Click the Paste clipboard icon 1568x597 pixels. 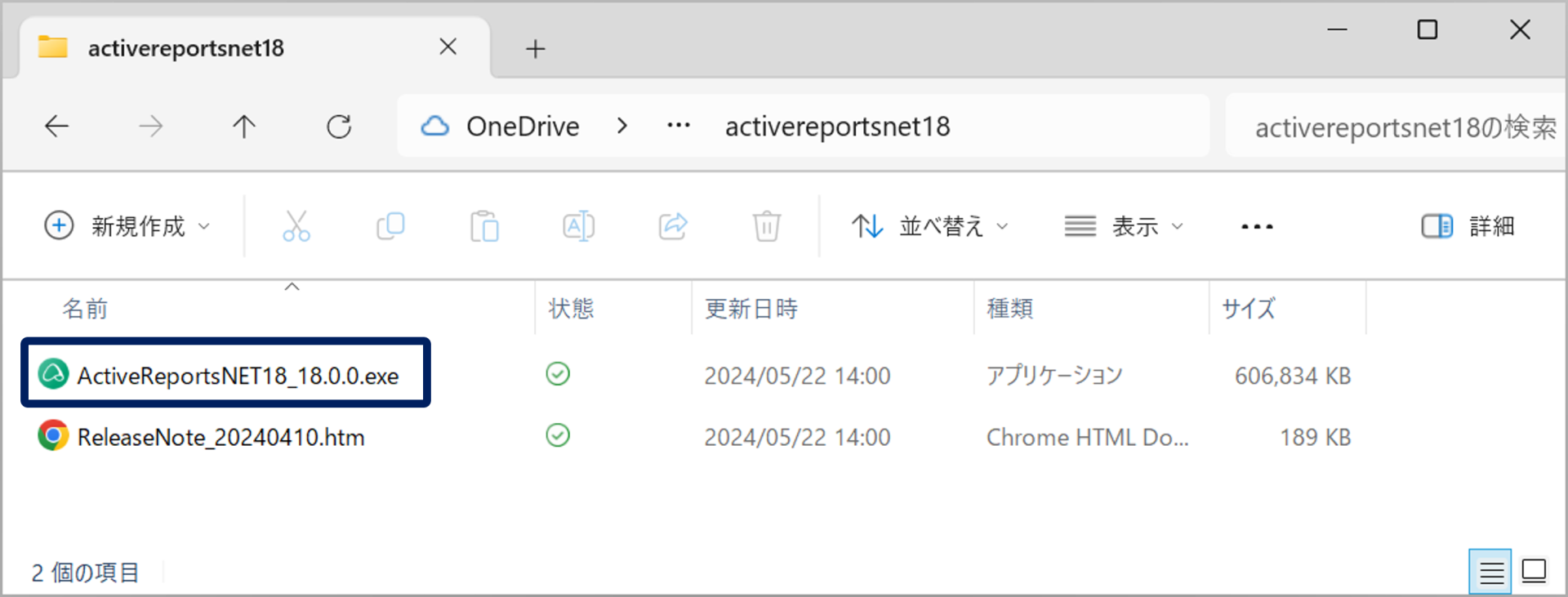point(484,226)
